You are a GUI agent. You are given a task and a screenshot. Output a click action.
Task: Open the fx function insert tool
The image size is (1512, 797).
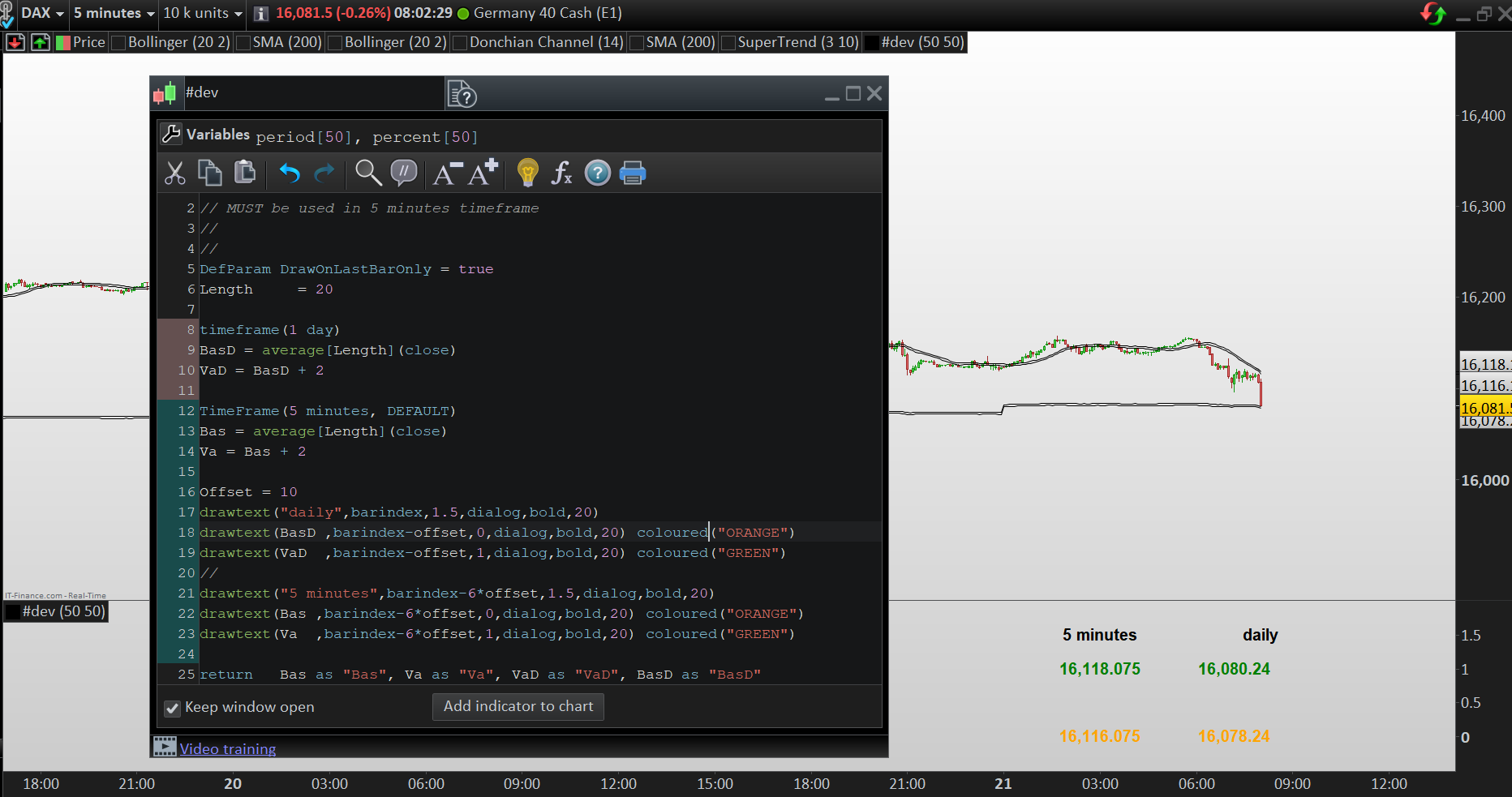point(562,173)
